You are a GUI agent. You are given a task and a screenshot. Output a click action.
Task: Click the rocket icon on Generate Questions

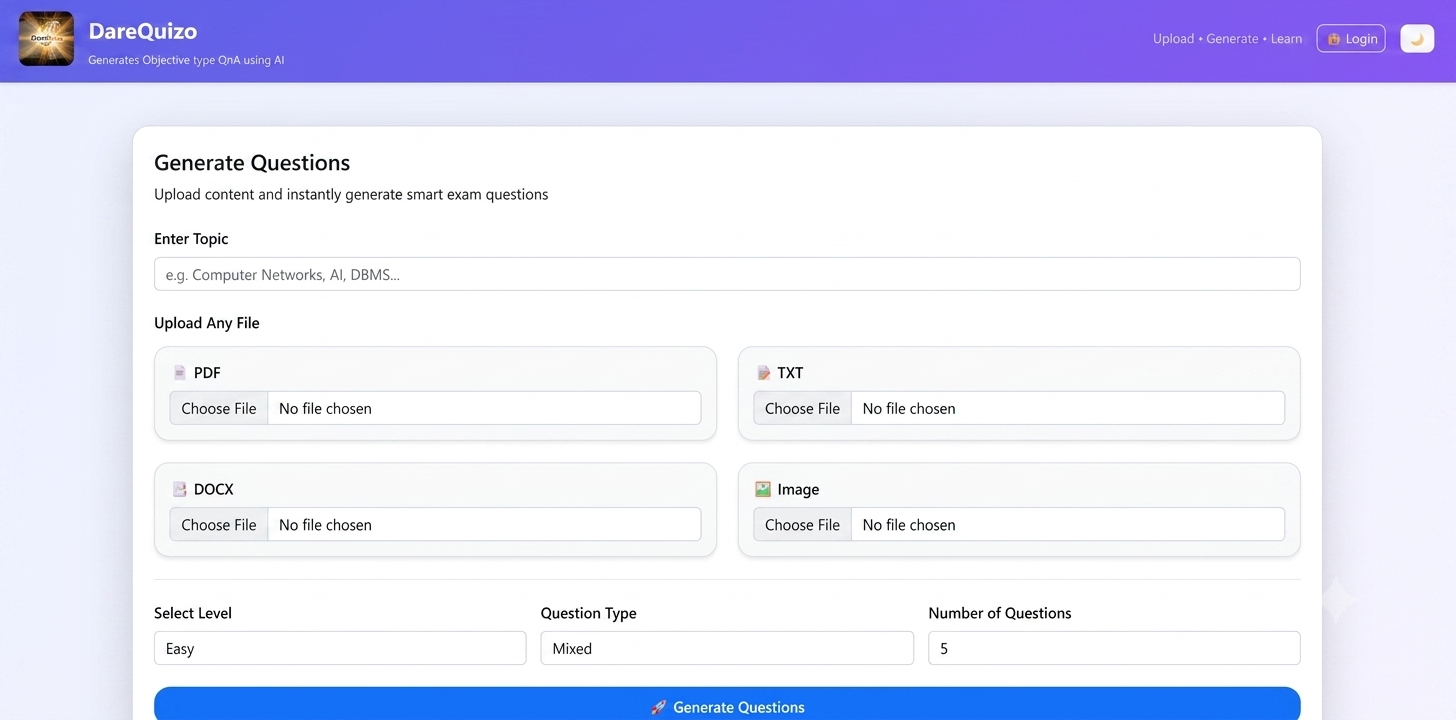coord(658,707)
